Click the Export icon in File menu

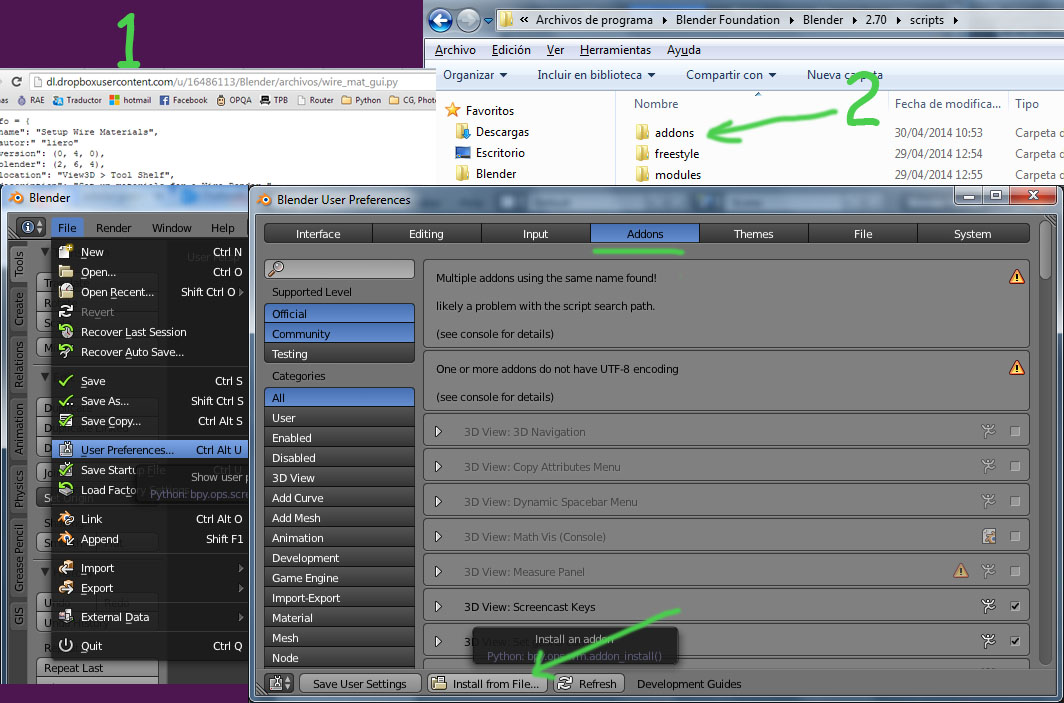(66, 588)
